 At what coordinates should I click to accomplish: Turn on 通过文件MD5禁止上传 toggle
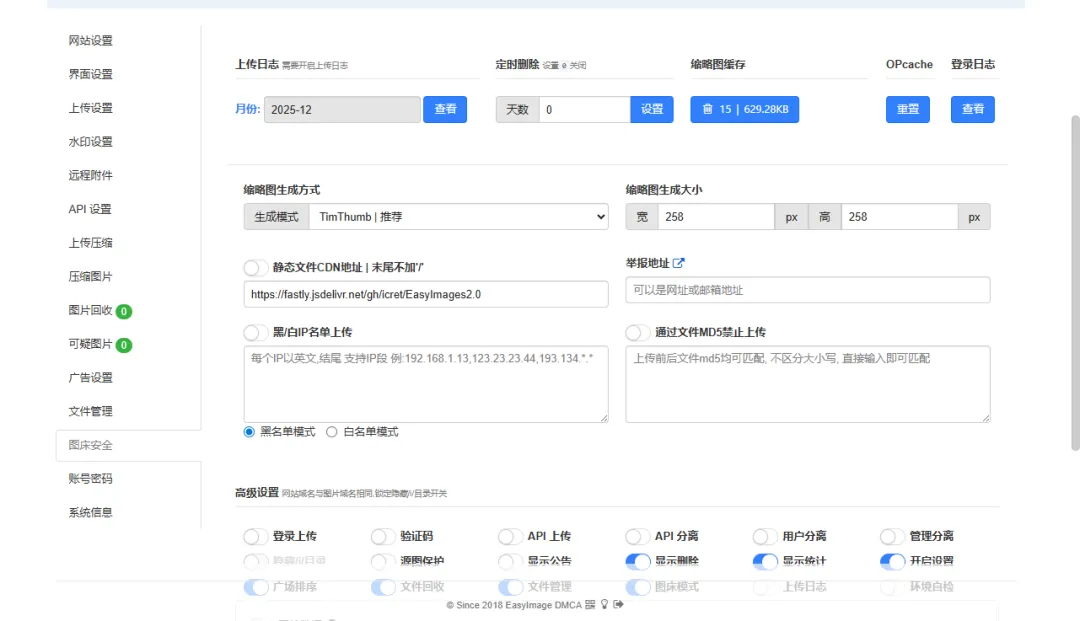tap(638, 332)
